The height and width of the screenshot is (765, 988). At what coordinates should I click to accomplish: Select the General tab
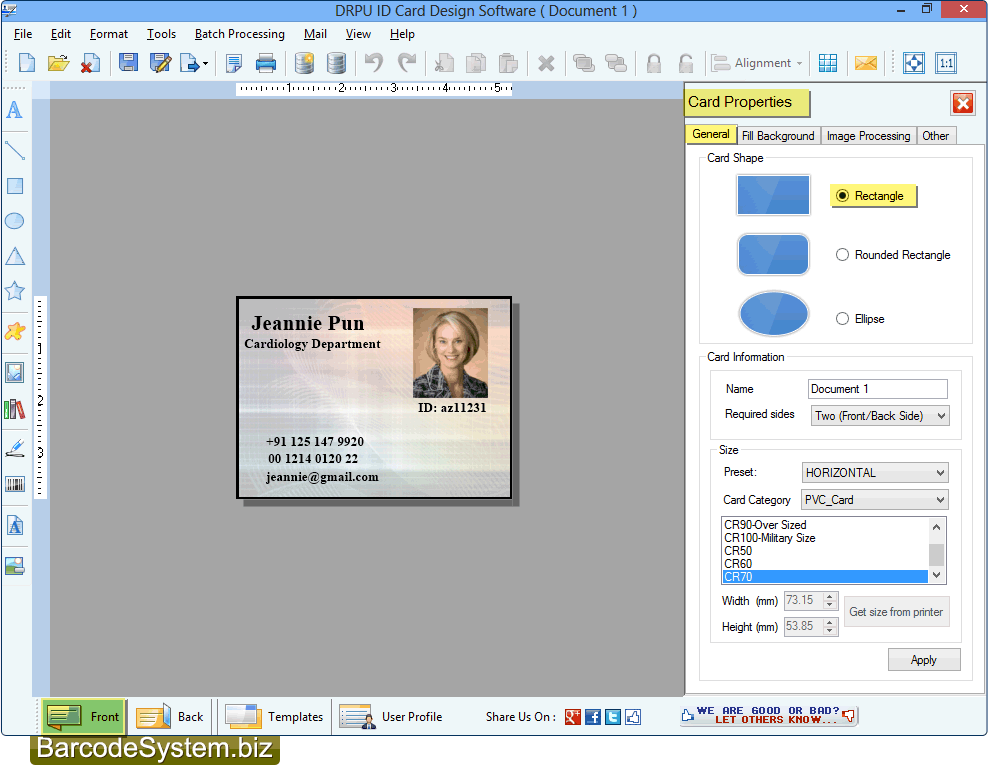pyautogui.click(x=711, y=134)
